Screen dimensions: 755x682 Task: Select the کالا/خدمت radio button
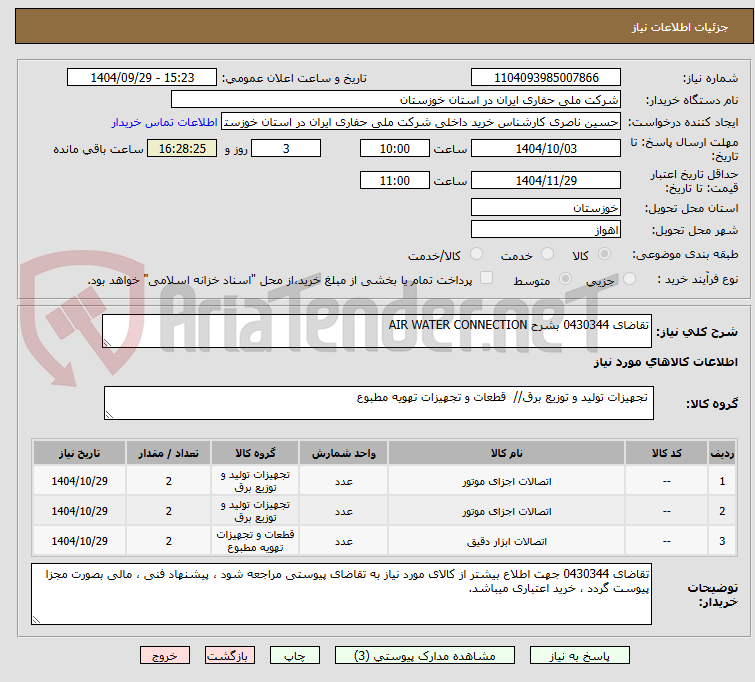476,254
